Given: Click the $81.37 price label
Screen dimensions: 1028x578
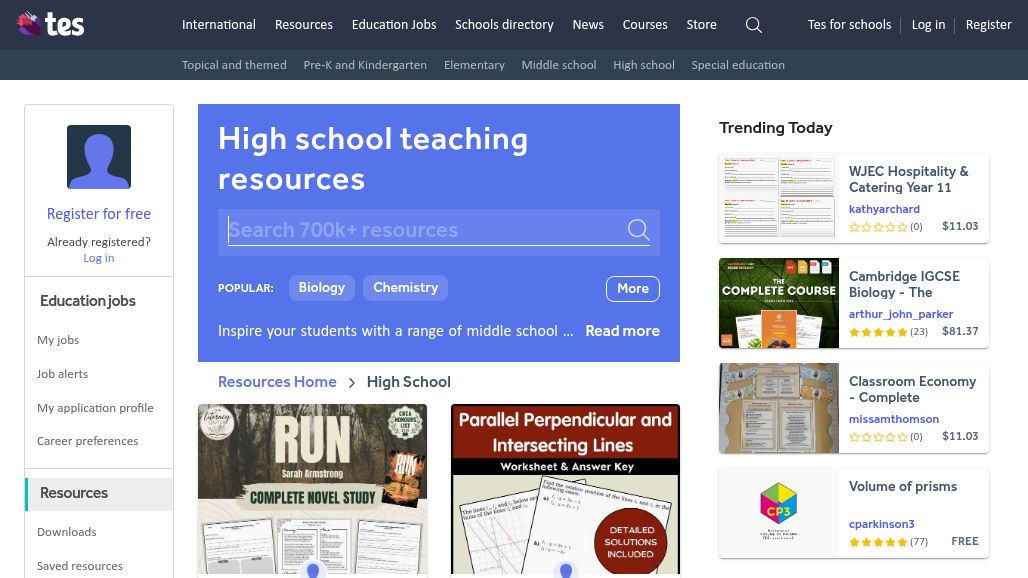Looking at the screenshot, I should pos(960,332).
